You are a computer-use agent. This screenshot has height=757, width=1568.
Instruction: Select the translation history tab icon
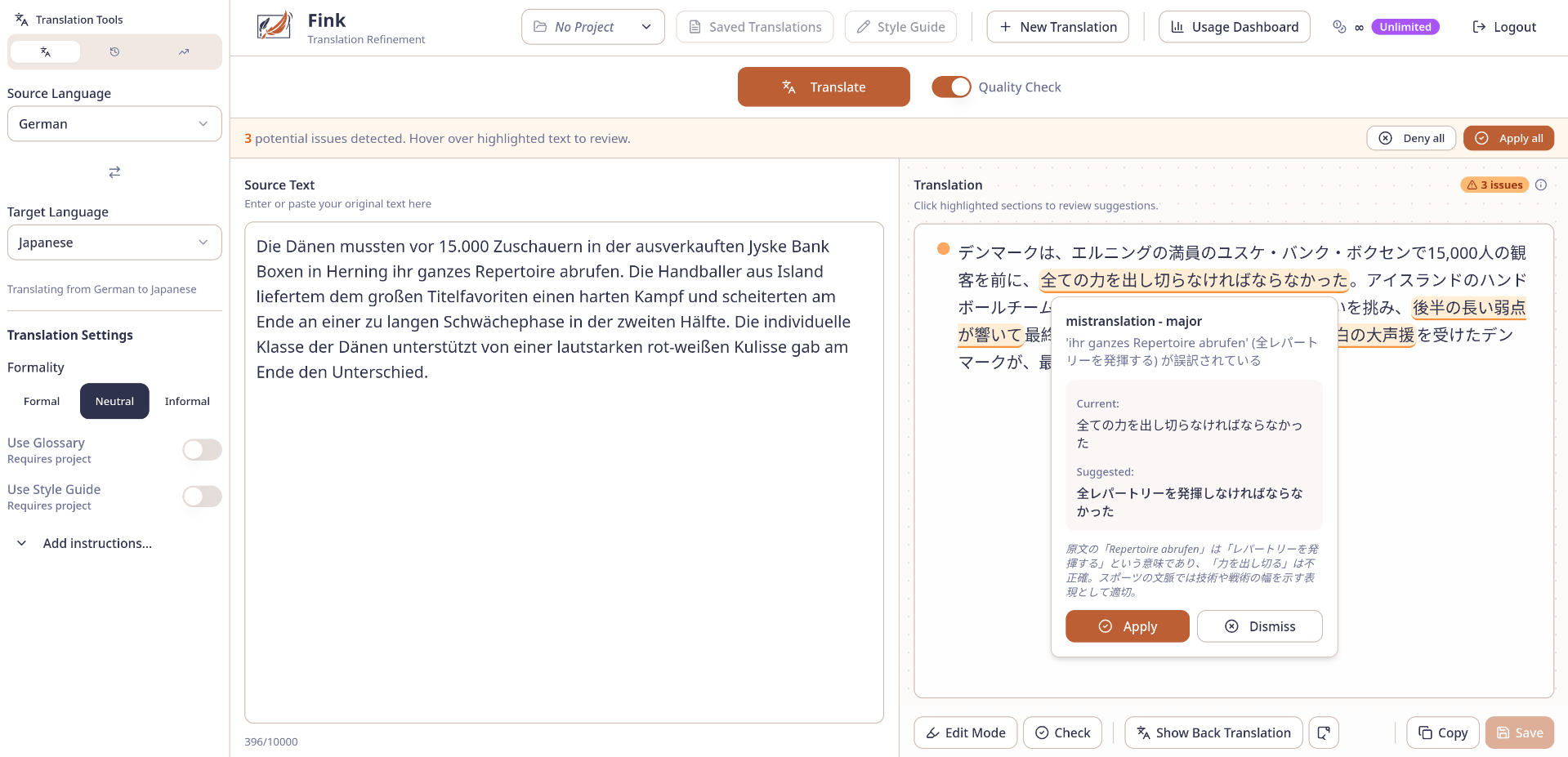tap(114, 51)
